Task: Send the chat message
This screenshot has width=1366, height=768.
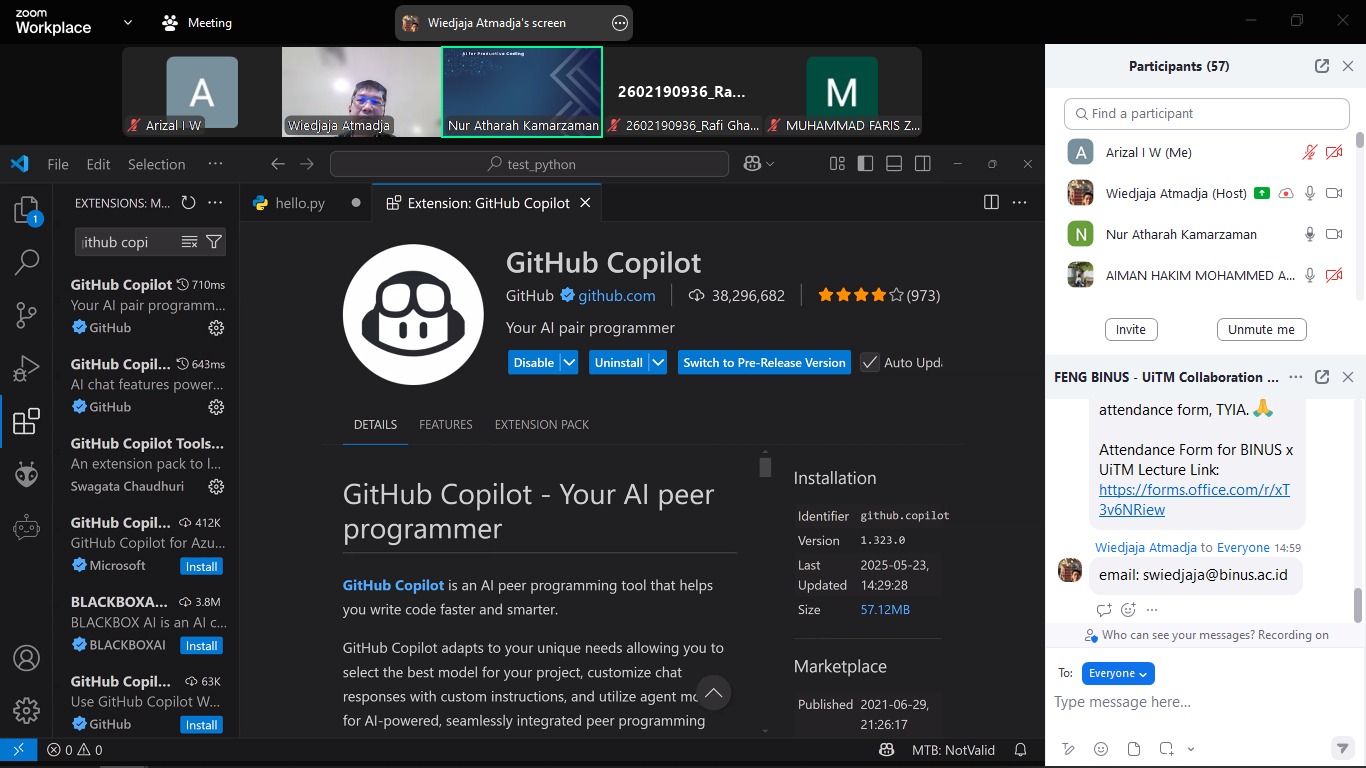Action: pos(1342,748)
